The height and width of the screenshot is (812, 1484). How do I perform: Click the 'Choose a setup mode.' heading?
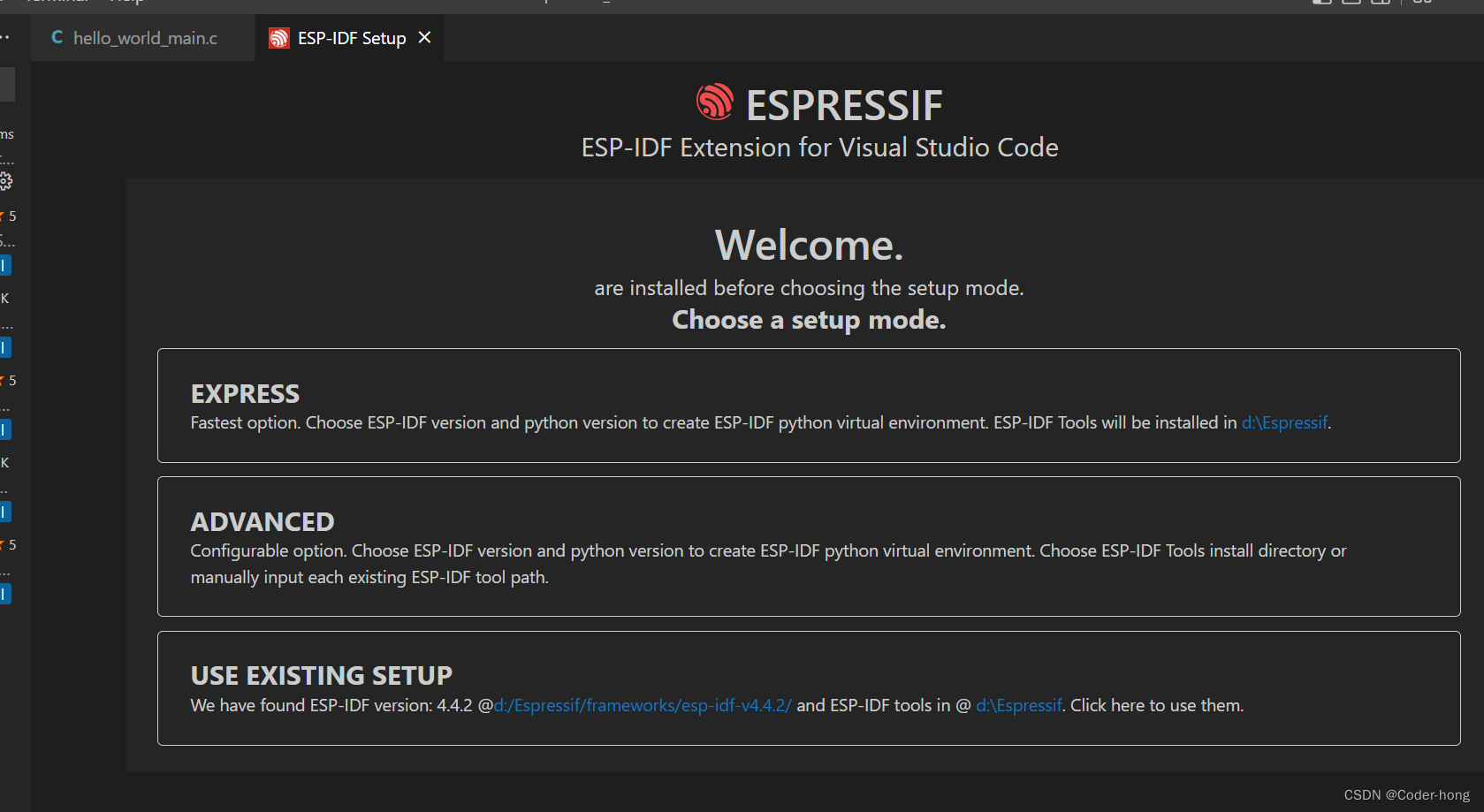point(809,320)
